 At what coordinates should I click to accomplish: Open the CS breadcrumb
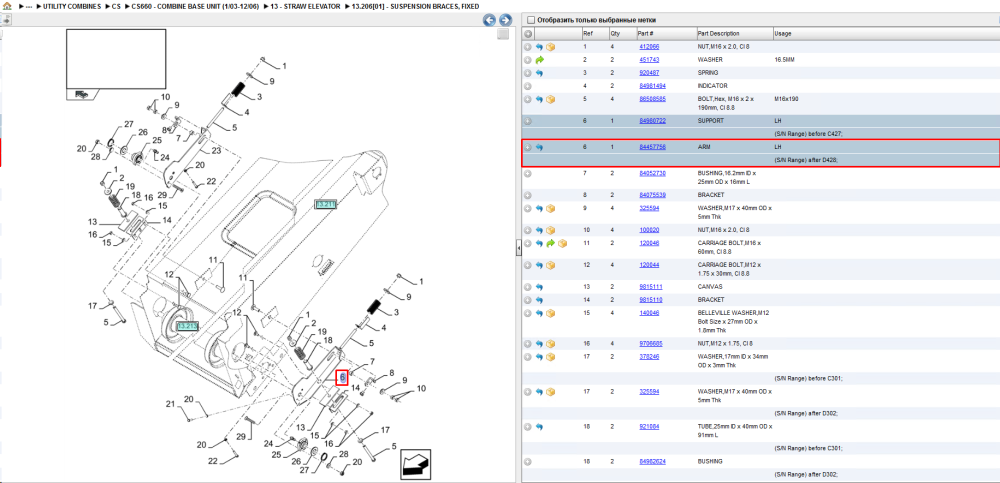116,6
